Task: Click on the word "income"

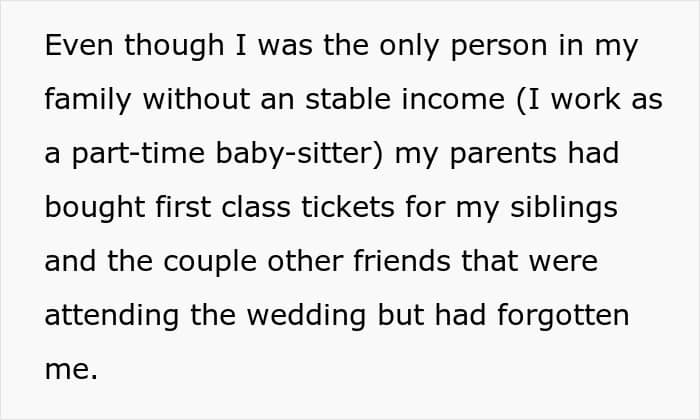Action: [453, 99]
